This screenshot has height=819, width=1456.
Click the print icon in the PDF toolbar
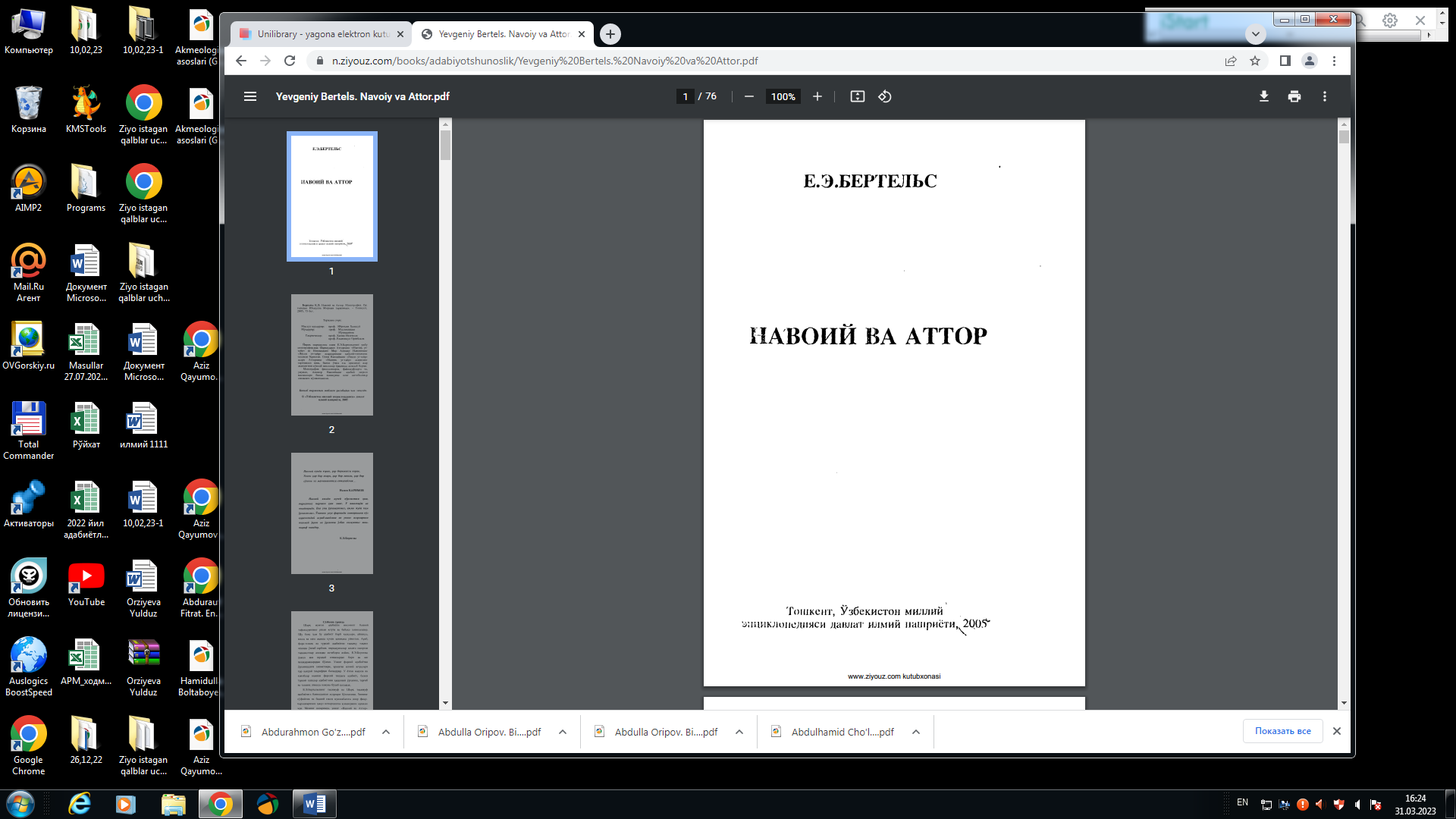pyautogui.click(x=1294, y=96)
